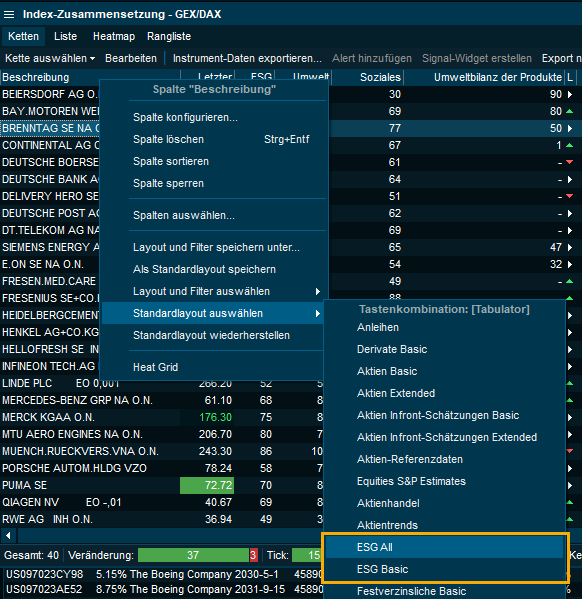Click the red Veränderung segment showing 3

[x=253, y=555]
